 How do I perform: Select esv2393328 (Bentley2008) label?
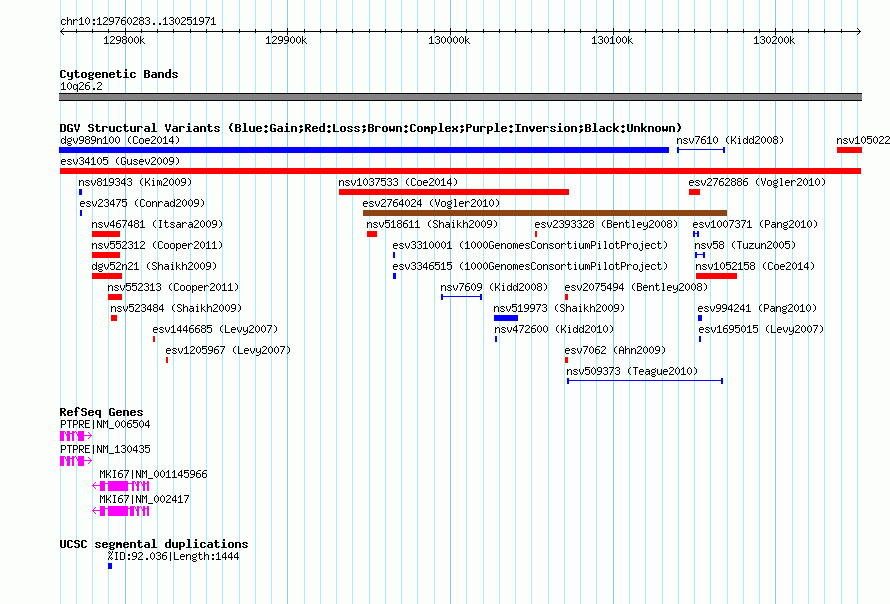(x=606, y=224)
